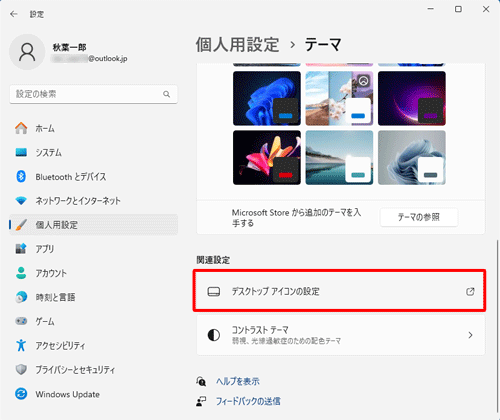The width and height of the screenshot is (500, 420).
Task: Open アプリ settings
Action: (x=93, y=249)
